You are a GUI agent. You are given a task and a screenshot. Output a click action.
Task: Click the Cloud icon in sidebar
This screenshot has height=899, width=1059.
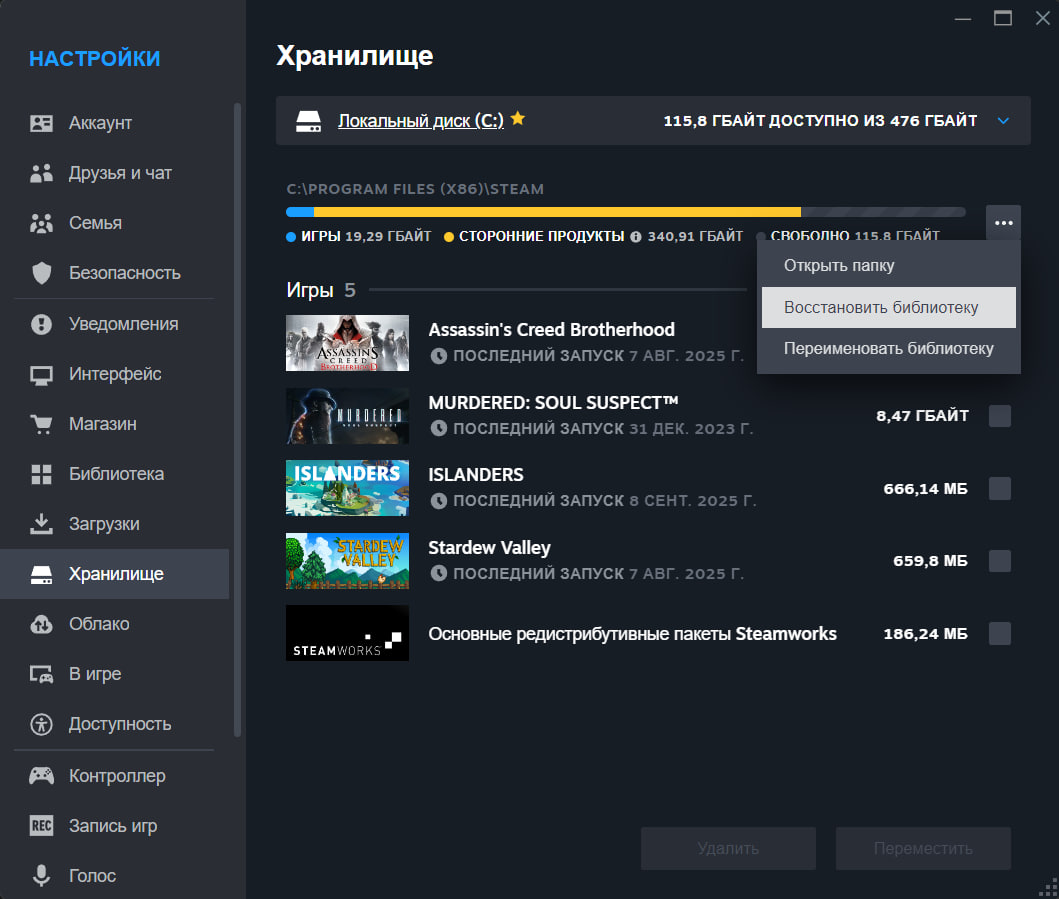[x=41, y=623]
